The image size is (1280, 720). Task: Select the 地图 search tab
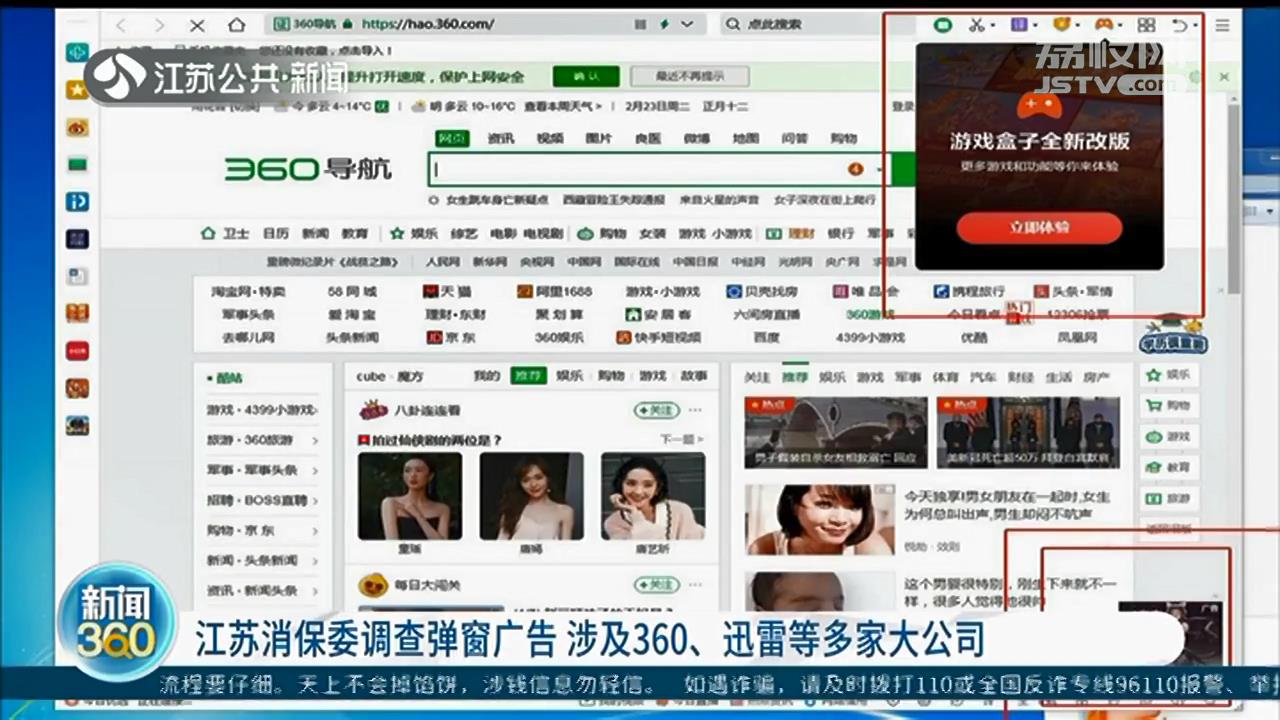pos(746,138)
